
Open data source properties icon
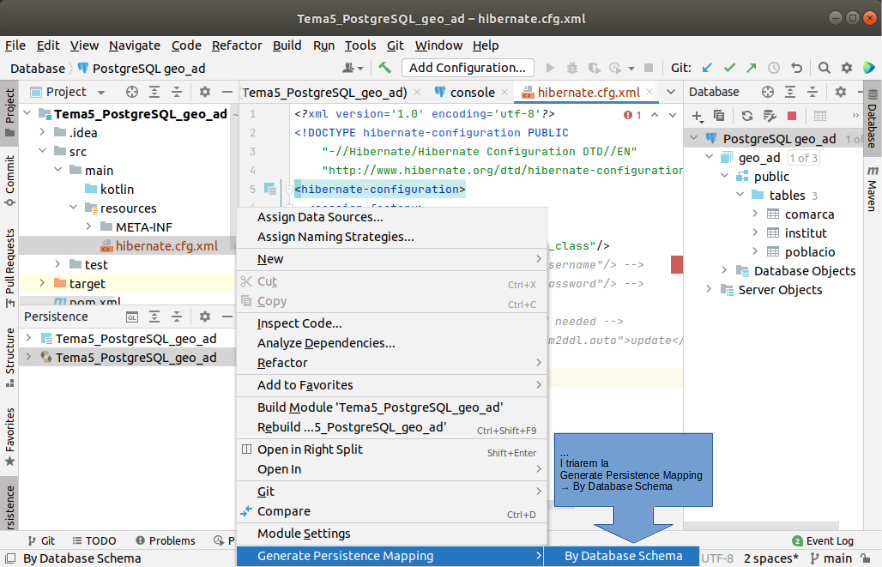click(x=770, y=116)
